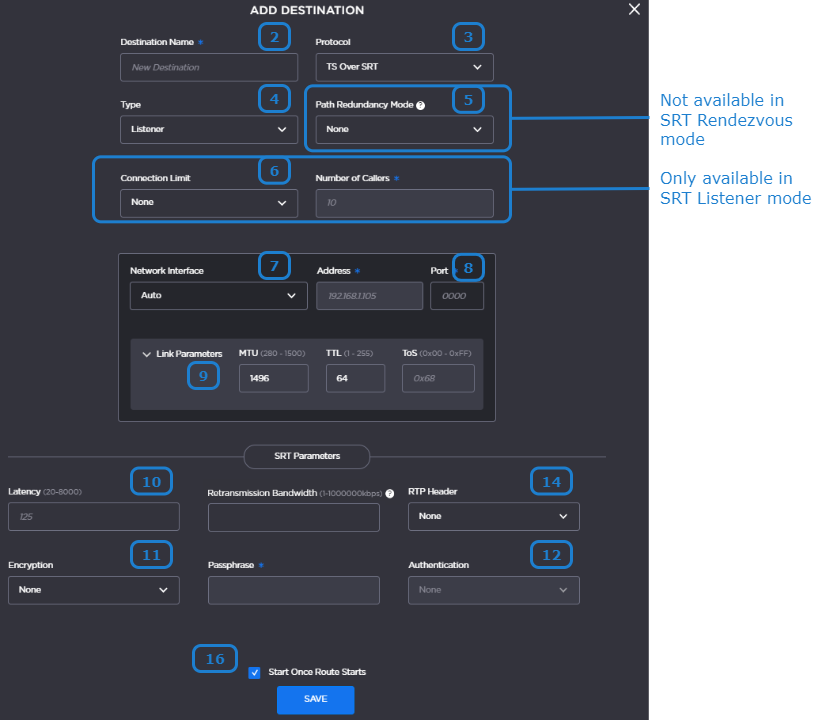838x720 pixels.
Task: Expand the Connection Limit dropdown
Action: click(x=208, y=202)
